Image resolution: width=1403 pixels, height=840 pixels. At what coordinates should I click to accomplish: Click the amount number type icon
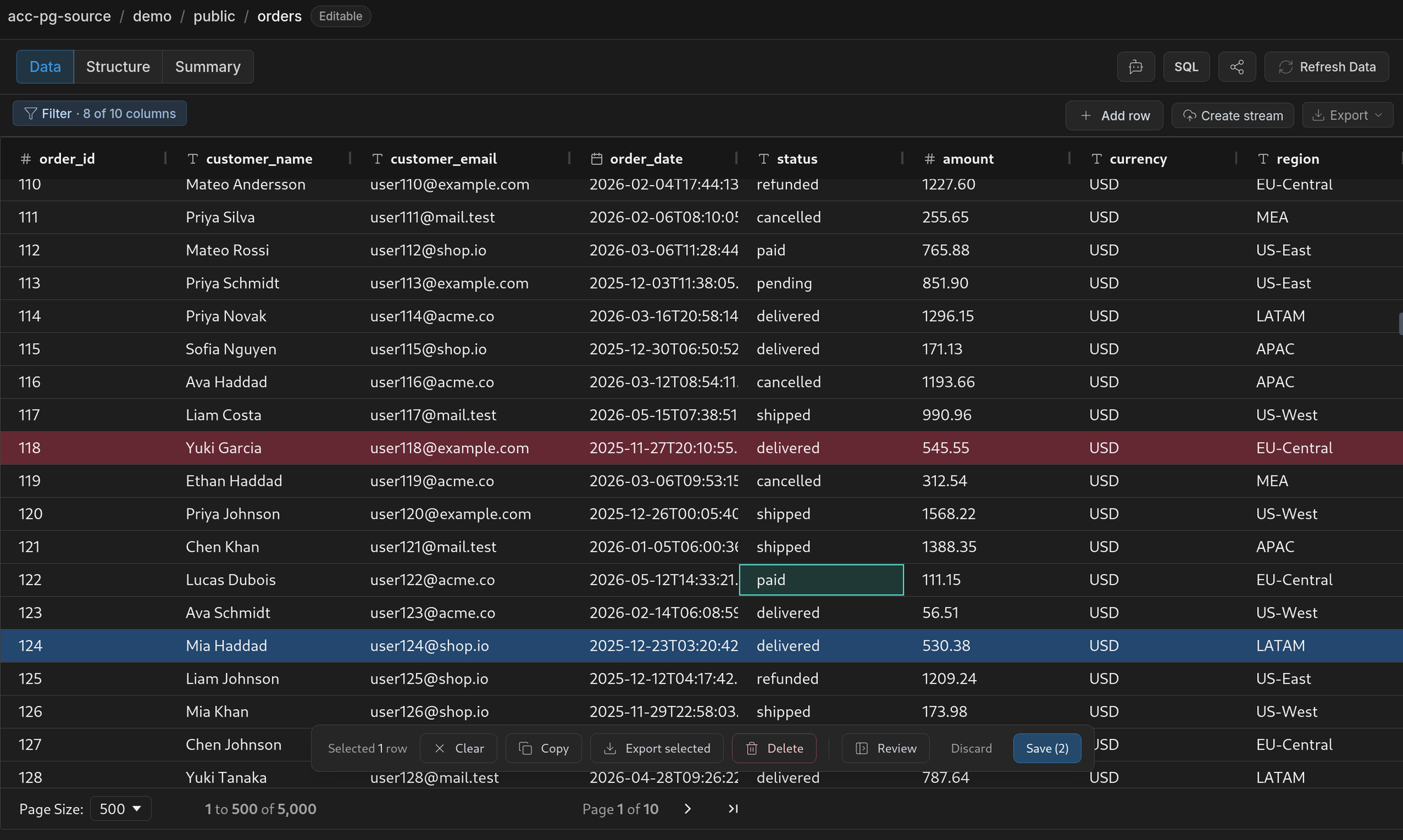(x=929, y=159)
